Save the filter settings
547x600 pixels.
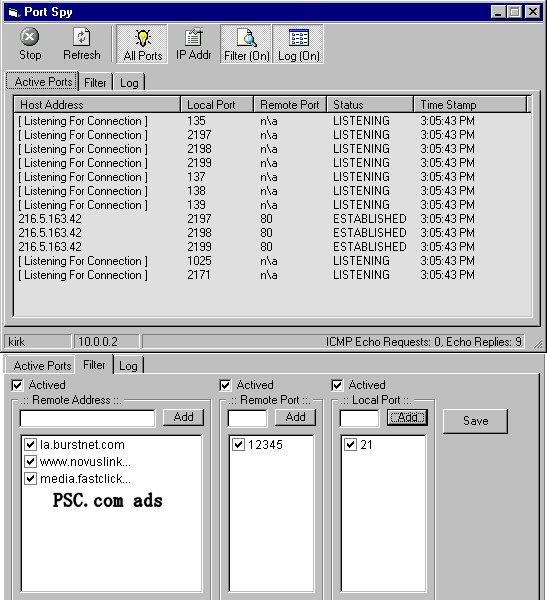coord(475,421)
